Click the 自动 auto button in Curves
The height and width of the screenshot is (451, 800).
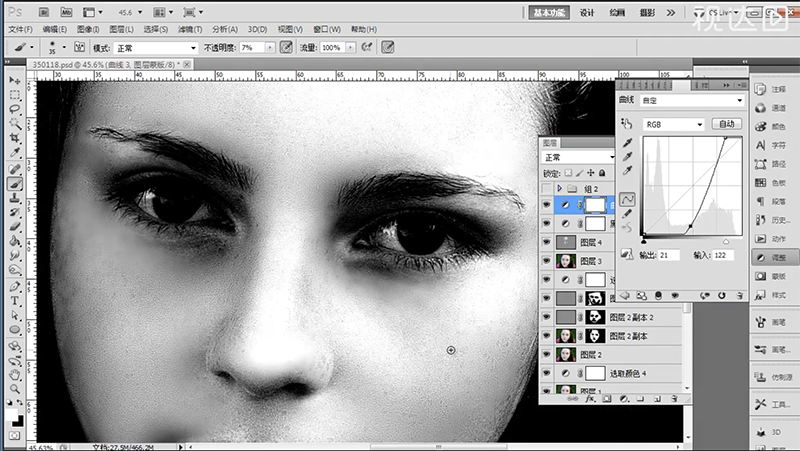click(x=727, y=124)
